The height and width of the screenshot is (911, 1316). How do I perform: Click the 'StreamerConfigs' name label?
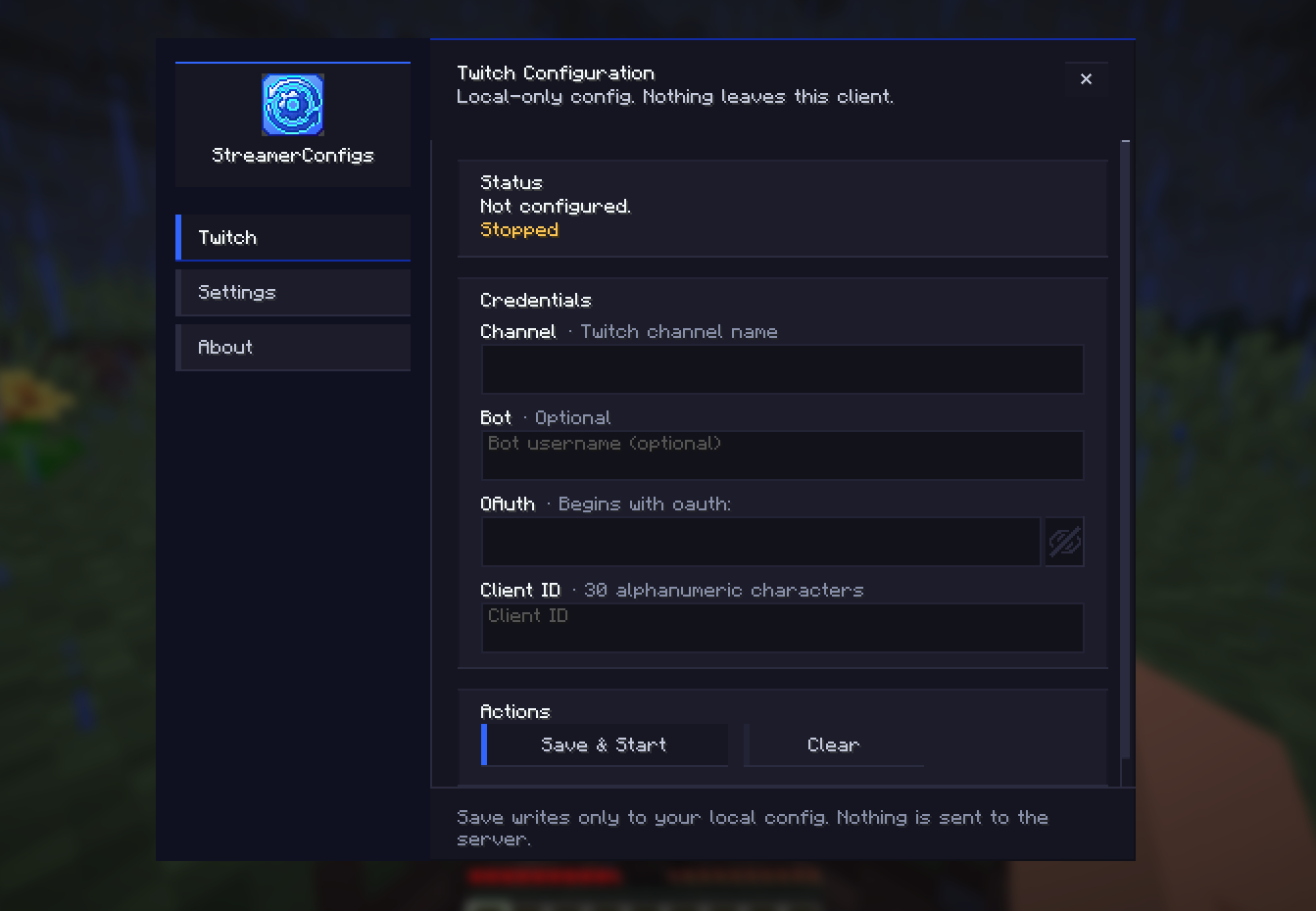tap(293, 156)
